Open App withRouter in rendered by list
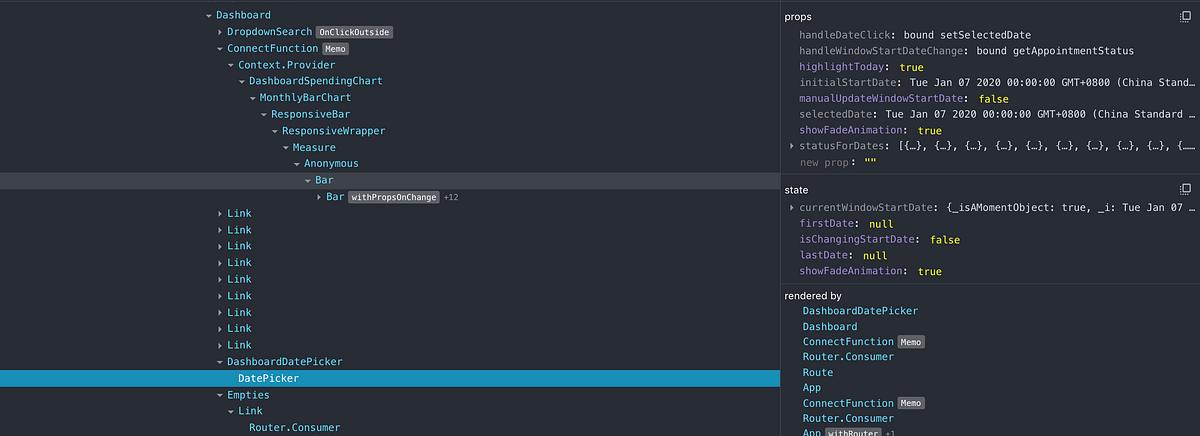1200x436 pixels. coord(811,433)
